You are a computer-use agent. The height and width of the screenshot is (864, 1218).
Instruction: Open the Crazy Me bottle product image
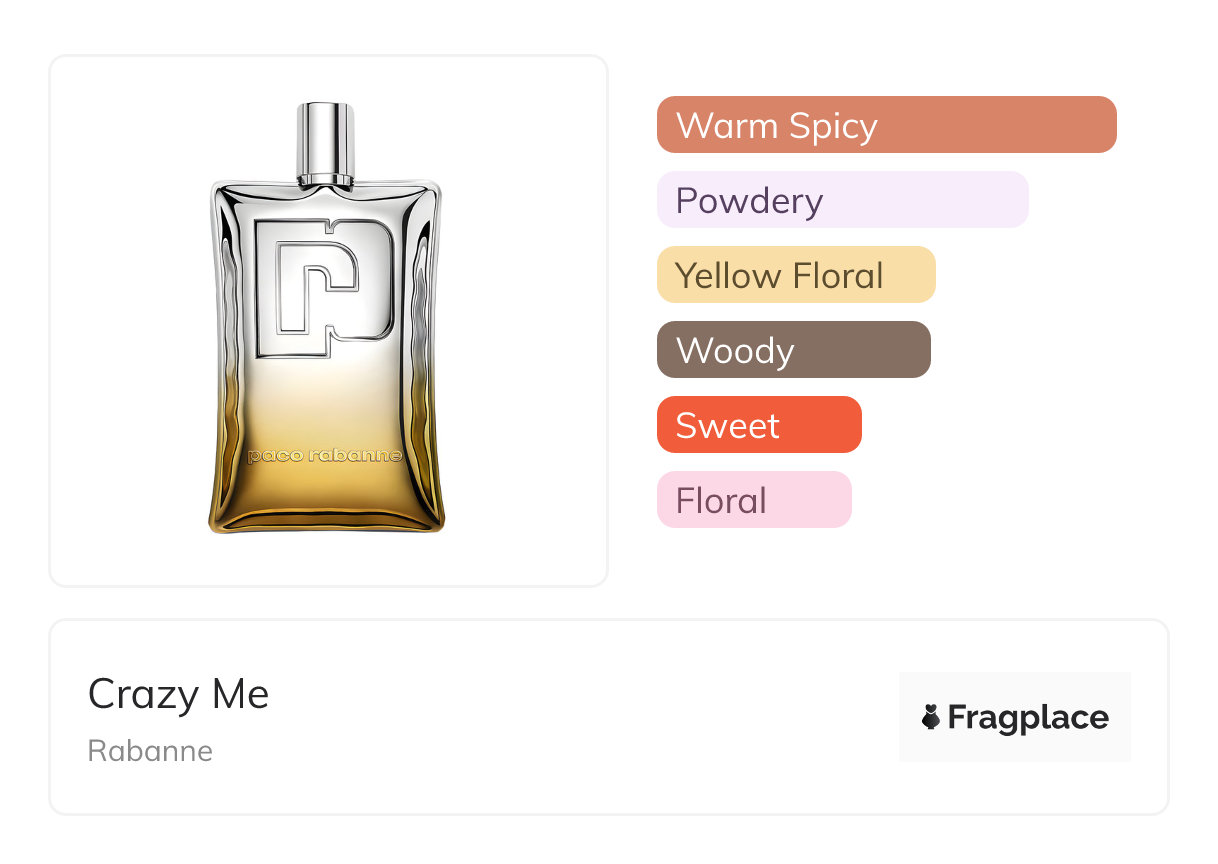(x=328, y=320)
